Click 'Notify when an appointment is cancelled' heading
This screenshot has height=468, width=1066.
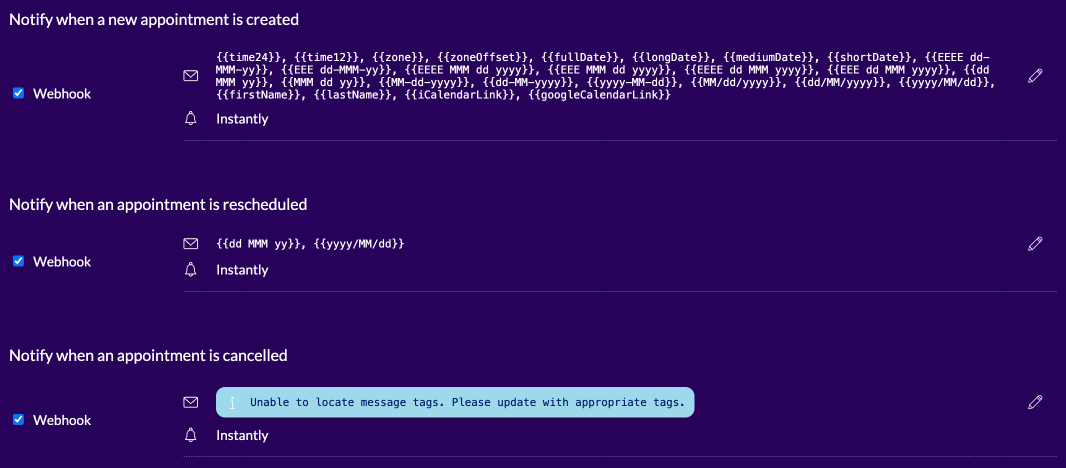click(148, 355)
